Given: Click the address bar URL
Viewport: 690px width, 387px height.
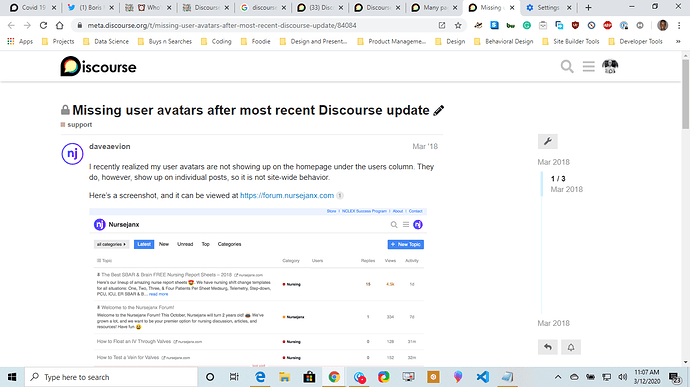Looking at the screenshot, I should [x=222, y=26].
